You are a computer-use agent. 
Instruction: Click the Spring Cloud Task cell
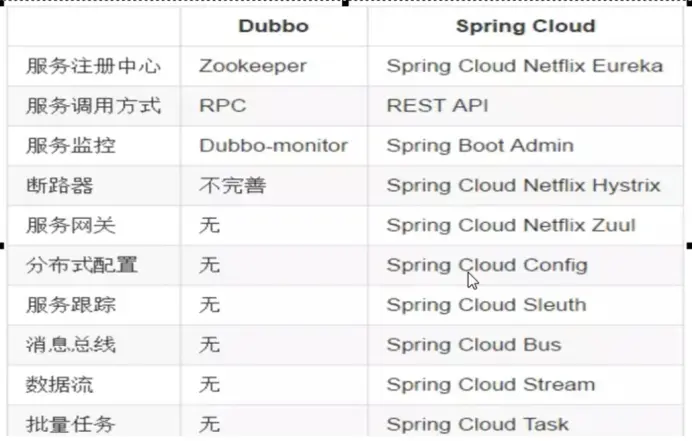(x=477, y=424)
